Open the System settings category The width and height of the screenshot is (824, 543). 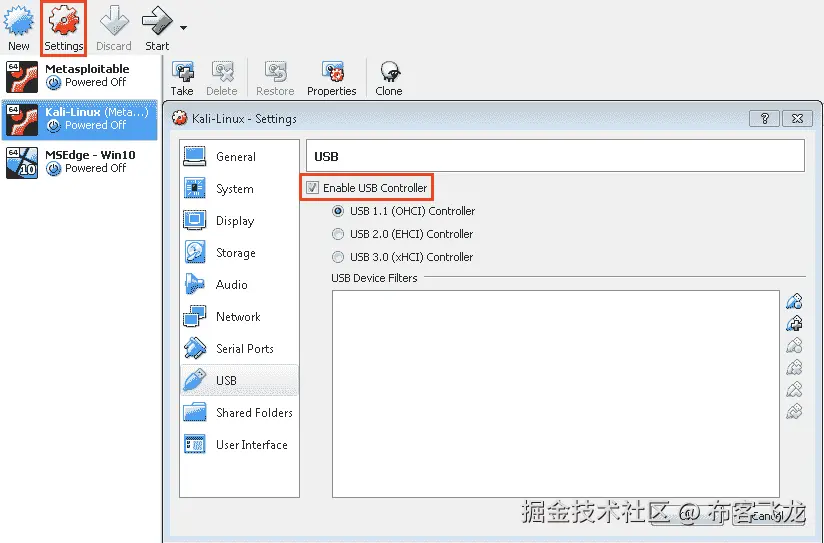[x=239, y=189]
